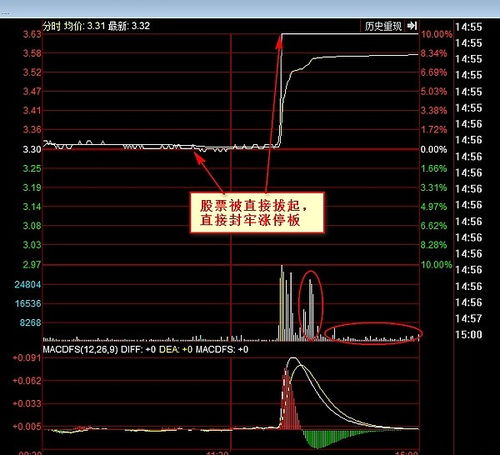Click the DEA: +0 indicator value
500x455 pixels.
[176, 350]
